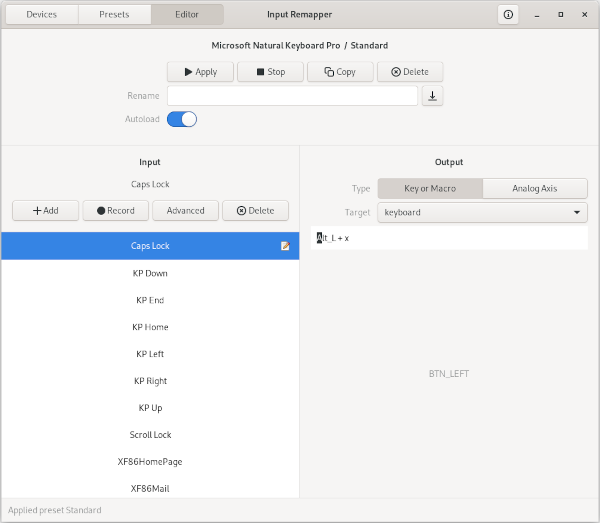This screenshot has height=523, width=600.
Task: Select the Scroll Lock mapping
Action: click(x=150, y=435)
